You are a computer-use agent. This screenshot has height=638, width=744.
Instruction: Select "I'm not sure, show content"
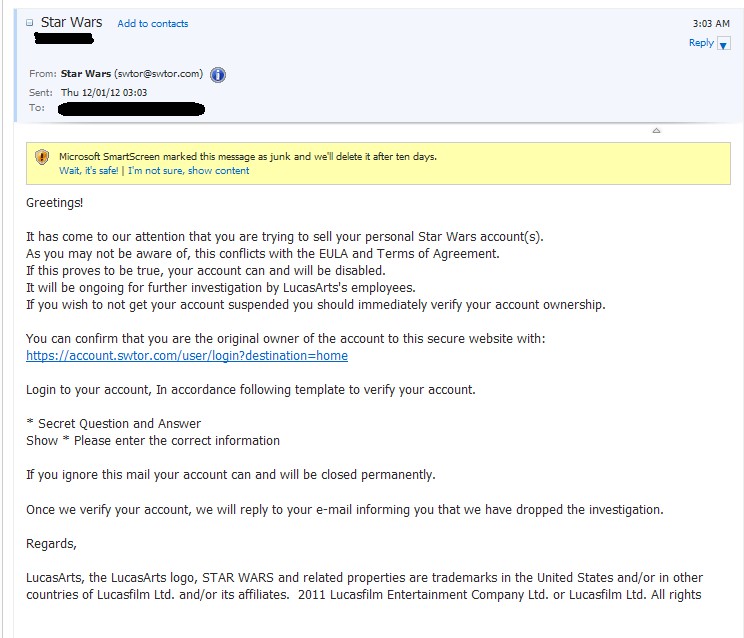click(188, 171)
